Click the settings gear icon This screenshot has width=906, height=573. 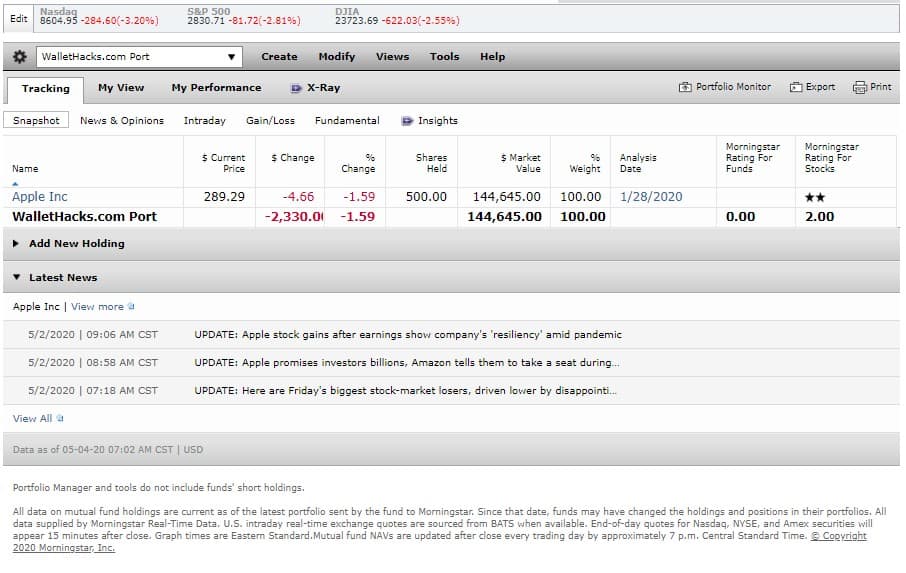20,57
